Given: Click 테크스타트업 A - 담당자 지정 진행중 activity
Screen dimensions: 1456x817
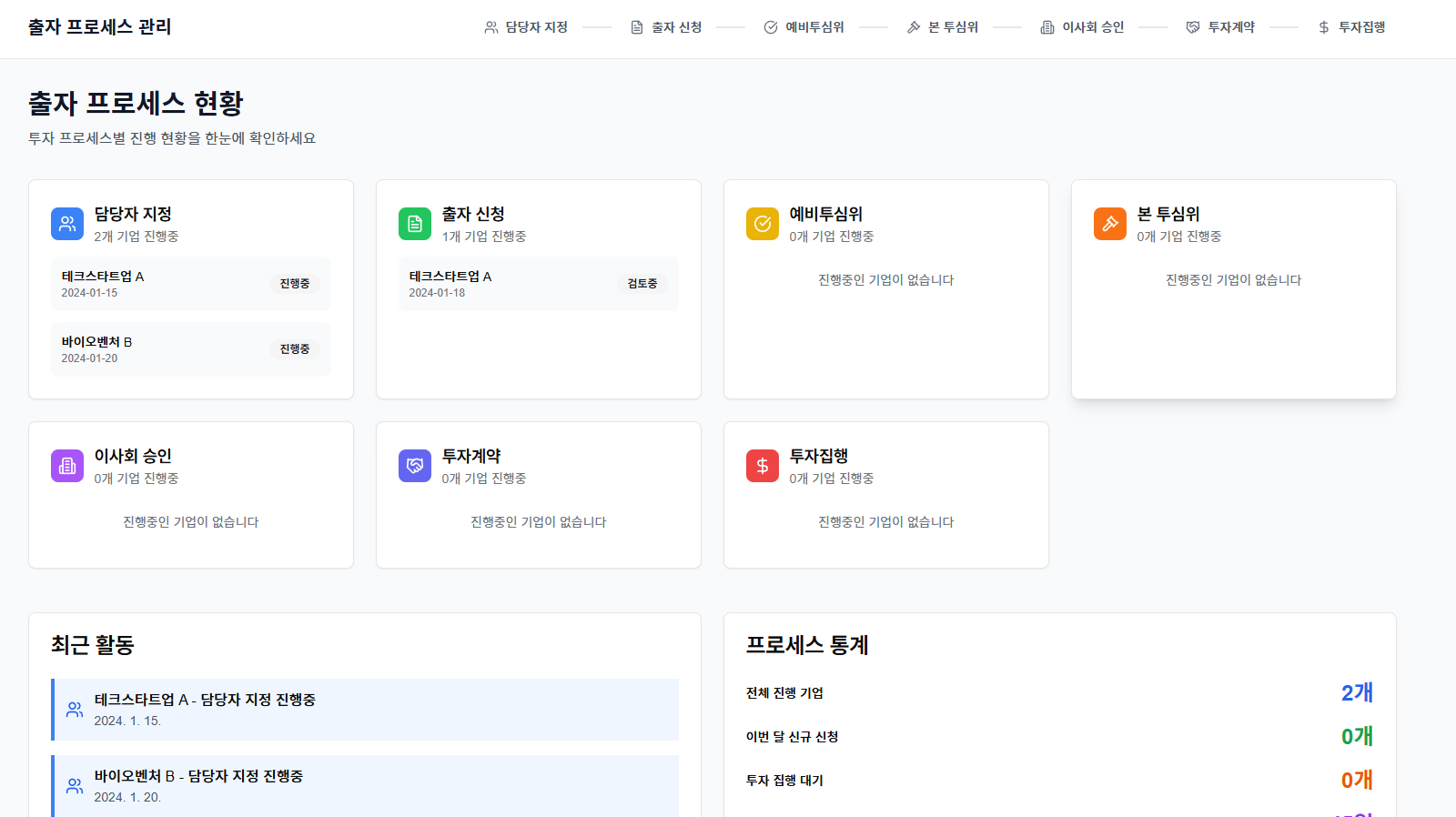Looking at the screenshot, I should pyautogui.click(x=365, y=710).
